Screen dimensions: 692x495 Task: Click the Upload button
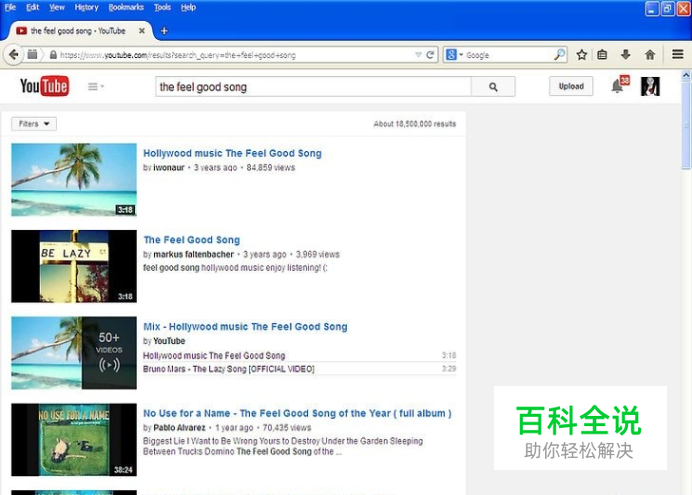pos(571,86)
